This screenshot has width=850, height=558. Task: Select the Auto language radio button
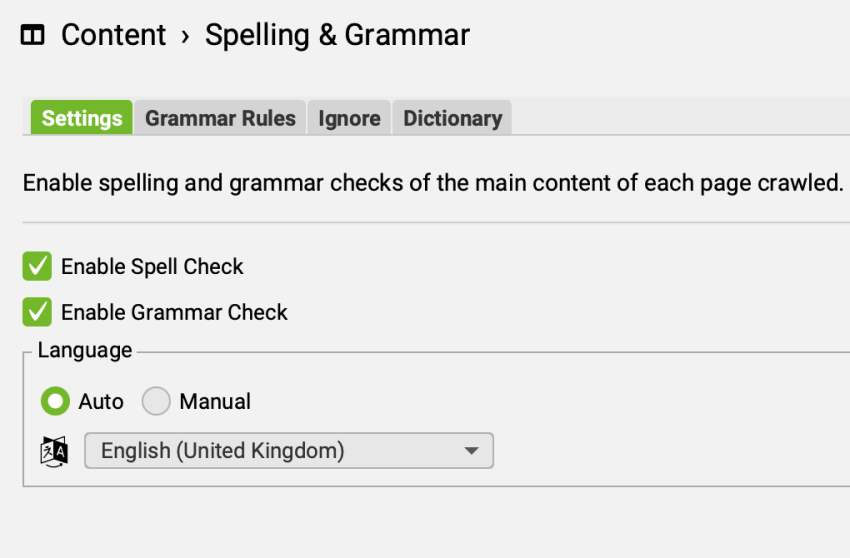click(x=55, y=401)
